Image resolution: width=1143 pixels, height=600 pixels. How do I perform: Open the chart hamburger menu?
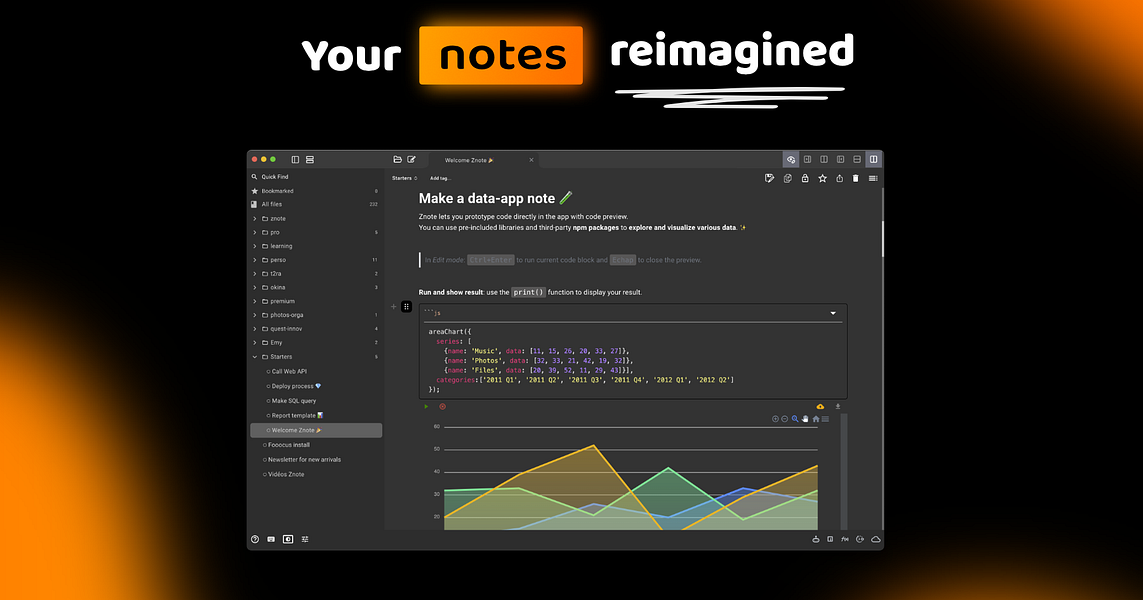[825, 419]
